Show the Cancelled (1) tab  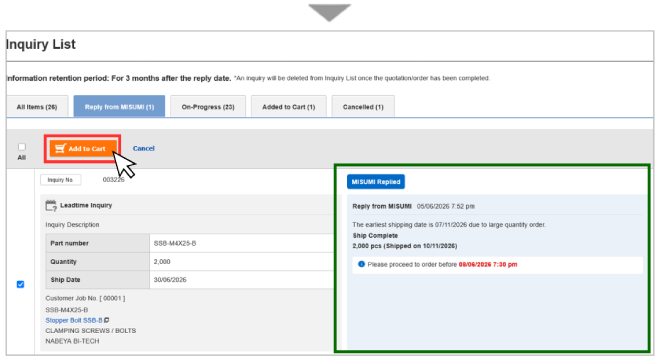point(363,107)
